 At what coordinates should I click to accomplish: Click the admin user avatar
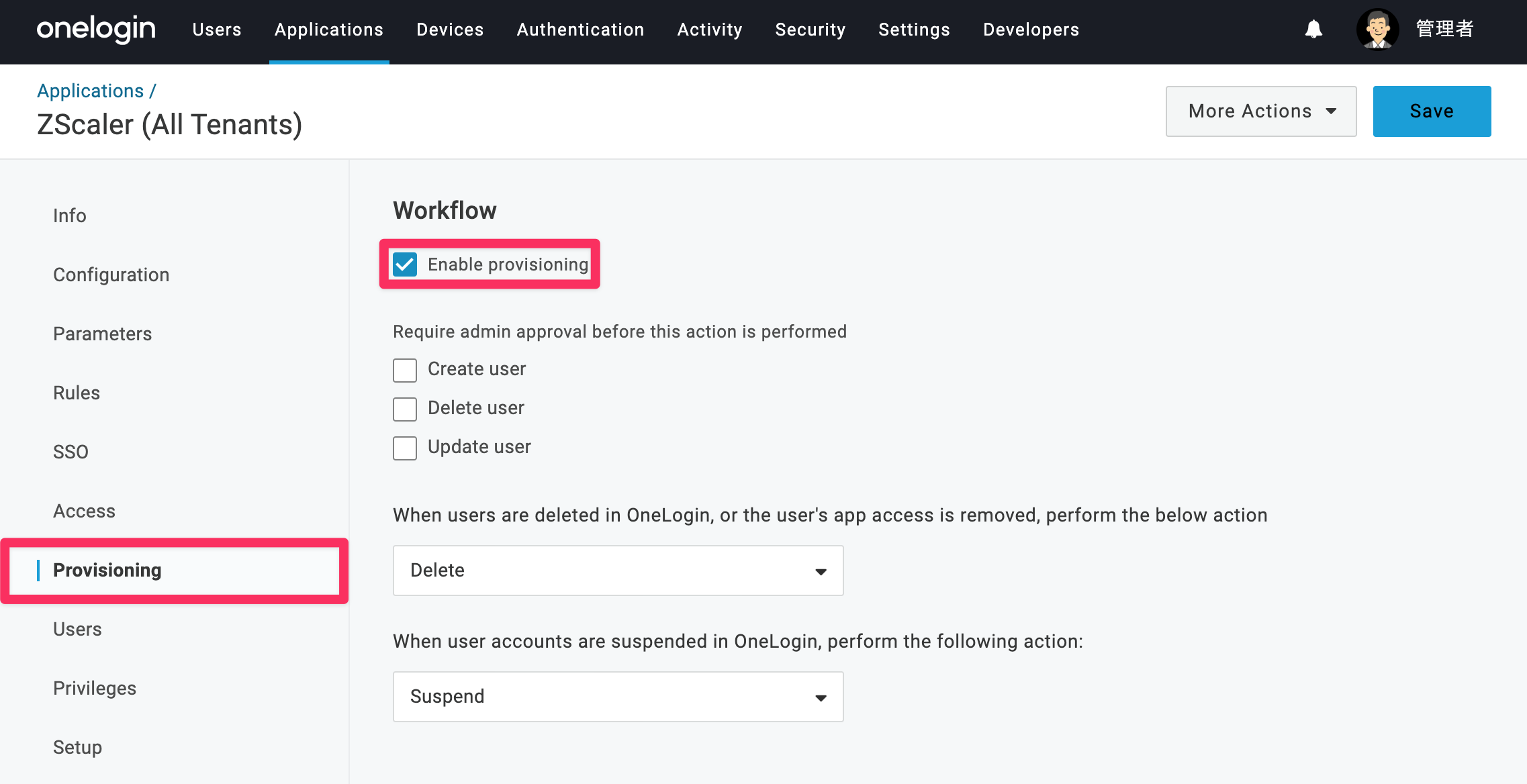pos(1377,30)
